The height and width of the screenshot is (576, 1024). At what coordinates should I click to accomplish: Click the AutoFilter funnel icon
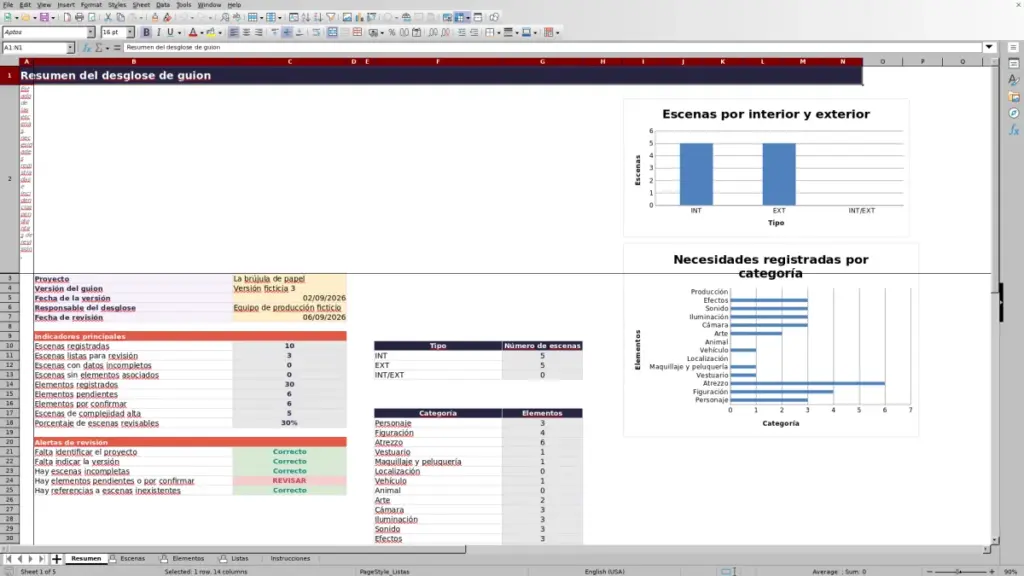click(331, 18)
